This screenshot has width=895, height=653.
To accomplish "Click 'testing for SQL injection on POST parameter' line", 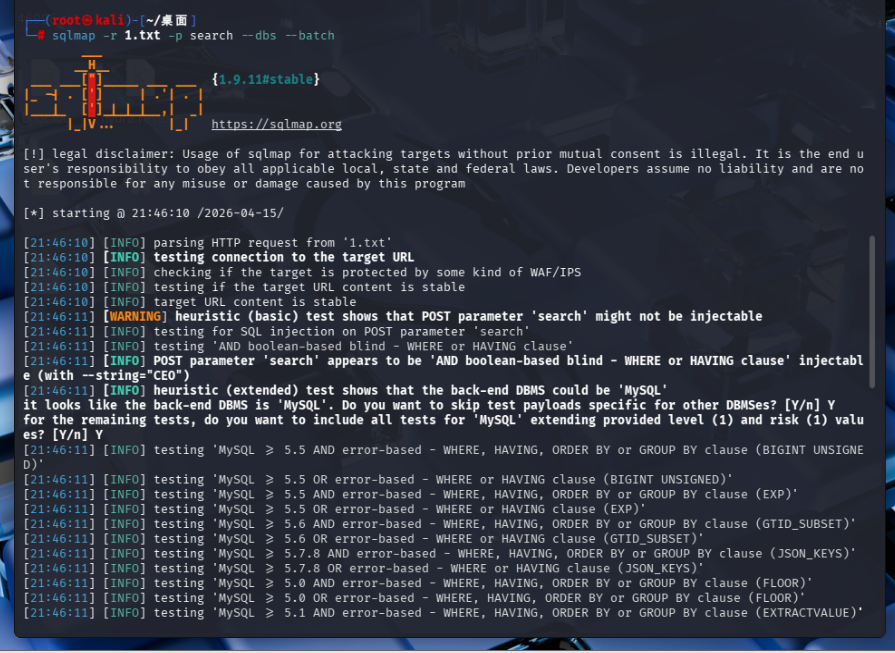I will 277,332.
